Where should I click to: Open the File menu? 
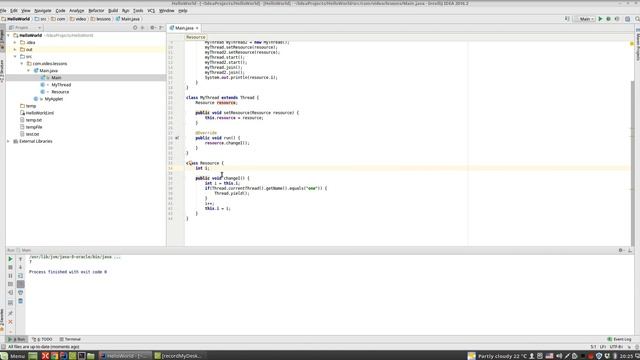click(3, 11)
